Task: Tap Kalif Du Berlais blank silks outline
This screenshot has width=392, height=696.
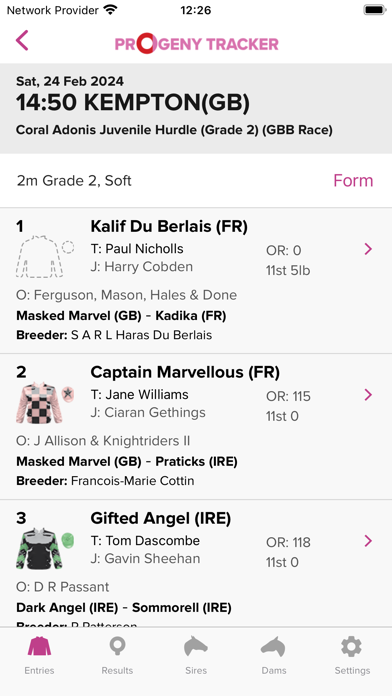Action: pyautogui.click(x=44, y=257)
